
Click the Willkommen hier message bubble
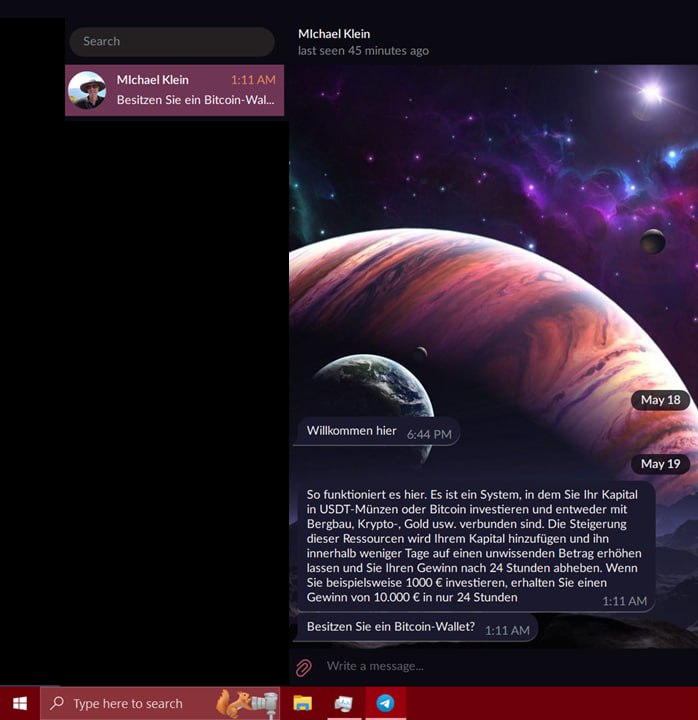point(377,432)
